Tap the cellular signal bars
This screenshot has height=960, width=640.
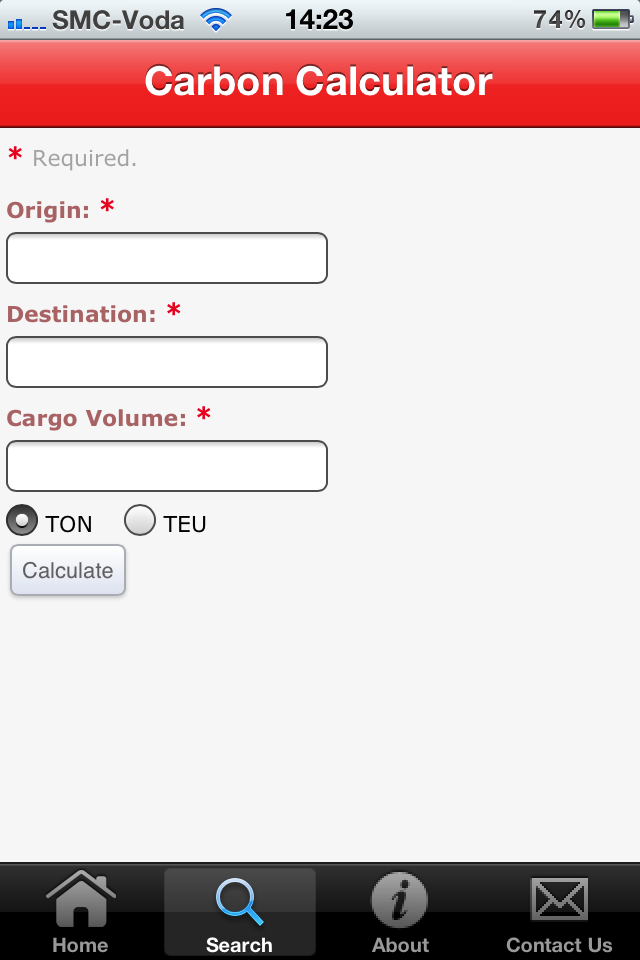click(x=26, y=21)
